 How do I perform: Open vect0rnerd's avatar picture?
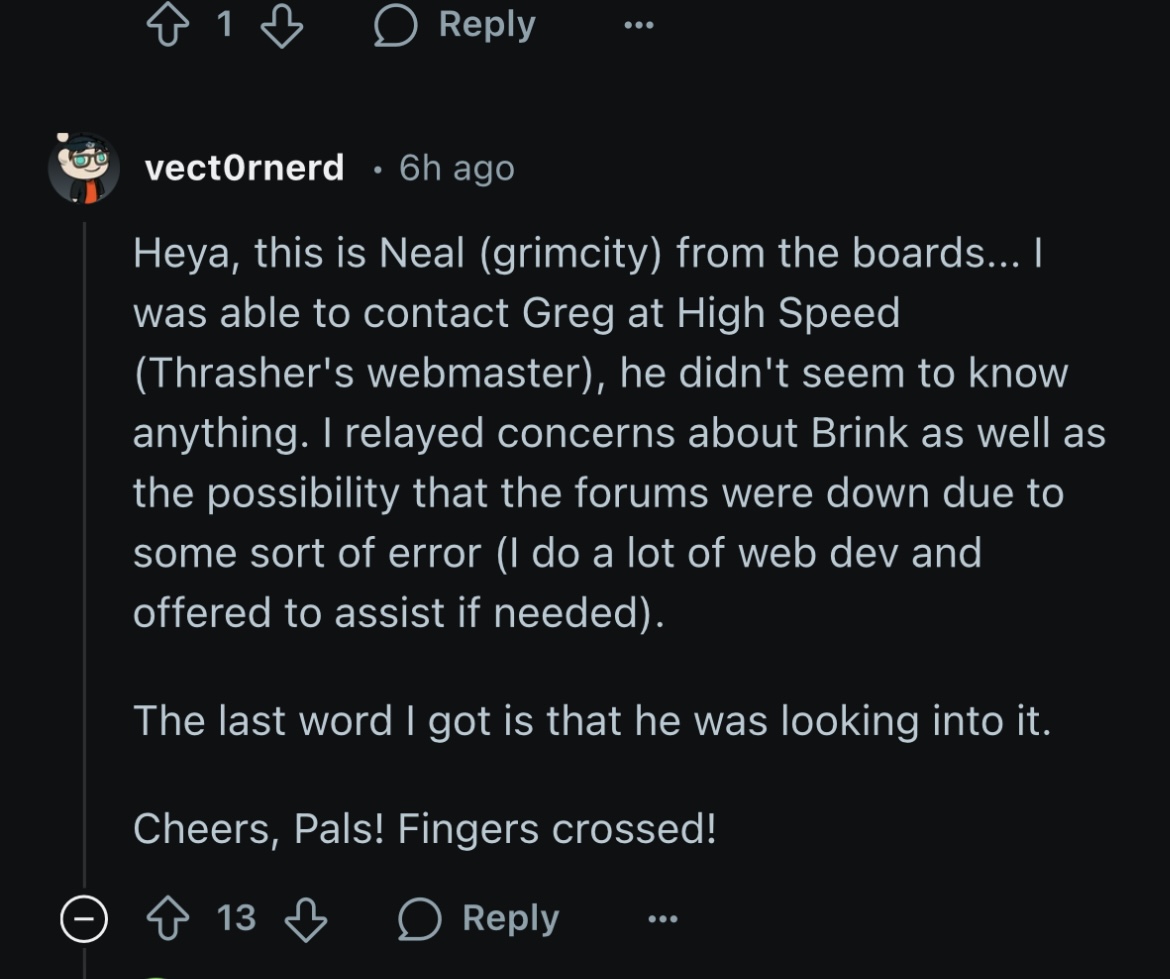(x=84, y=168)
